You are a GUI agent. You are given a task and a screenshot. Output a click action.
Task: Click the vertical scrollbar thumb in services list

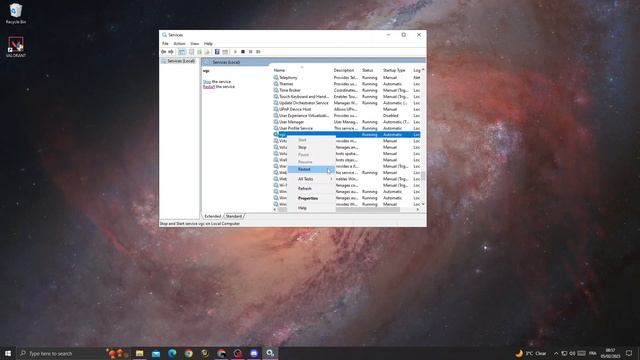point(423,176)
